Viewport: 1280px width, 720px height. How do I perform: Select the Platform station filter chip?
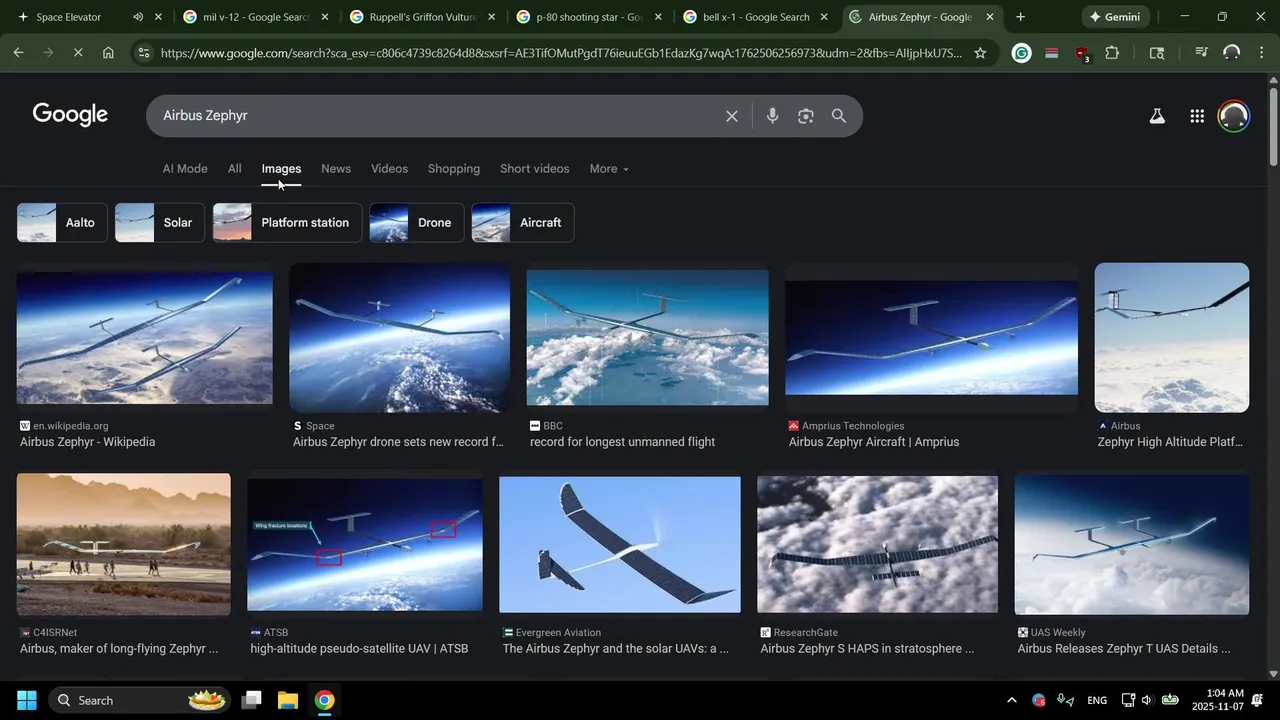[x=288, y=223]
